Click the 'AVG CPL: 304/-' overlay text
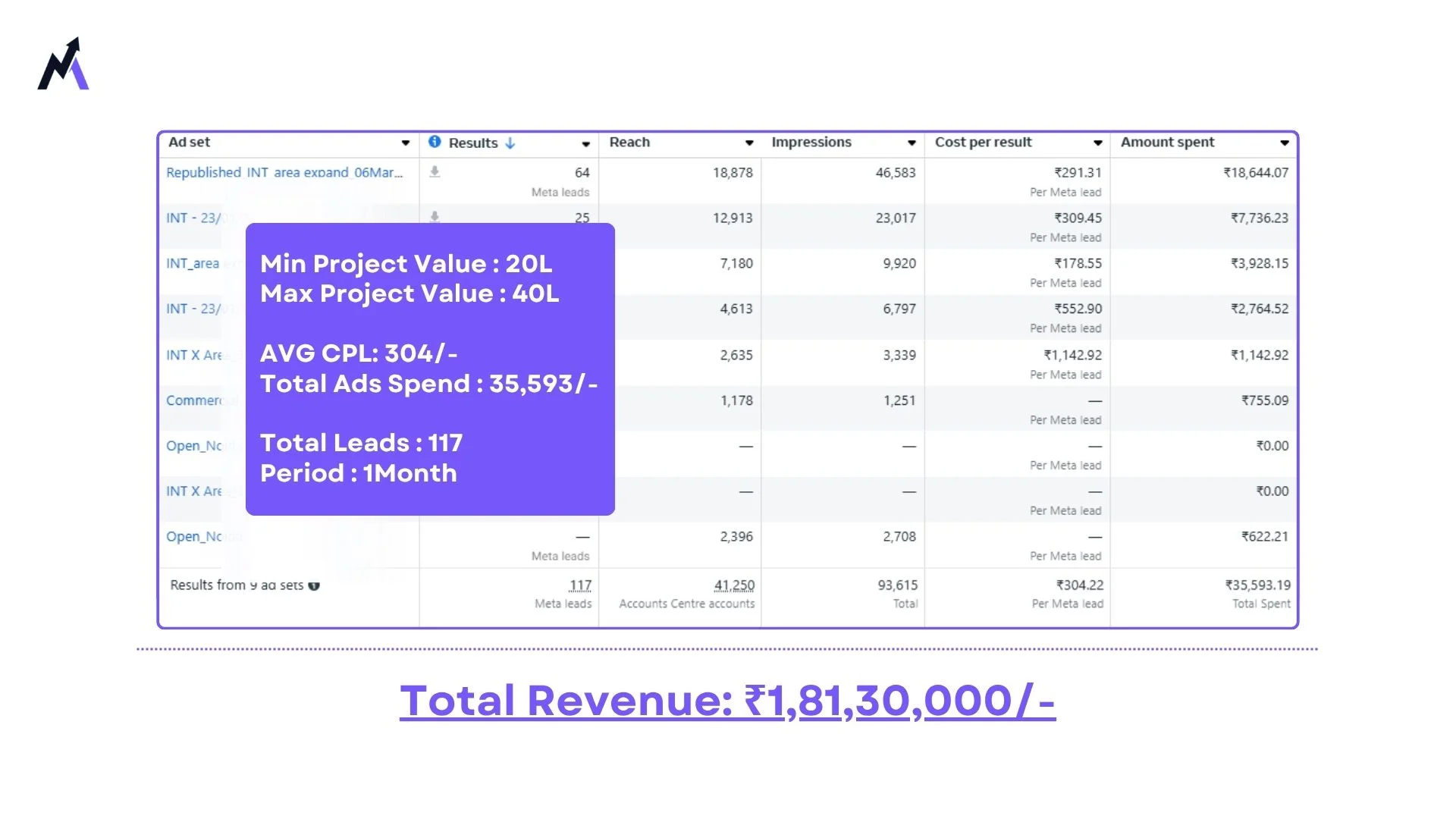This screenshot has height=819, width=1456. click(359, 353)
